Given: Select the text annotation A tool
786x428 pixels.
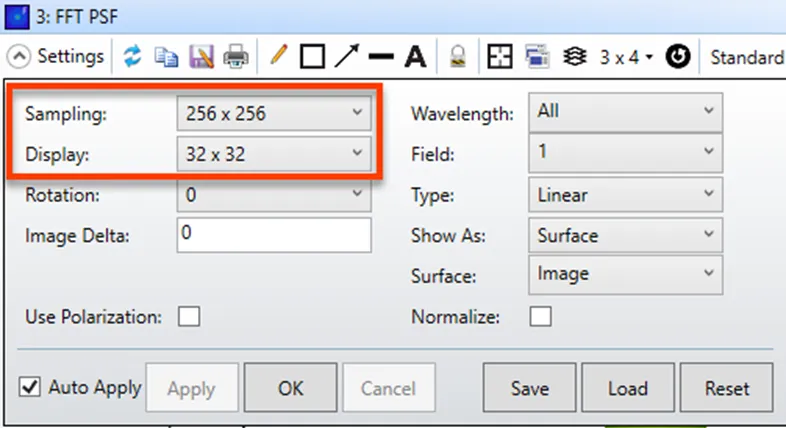Looking at the screenshot, I should [x=414, y=57].
